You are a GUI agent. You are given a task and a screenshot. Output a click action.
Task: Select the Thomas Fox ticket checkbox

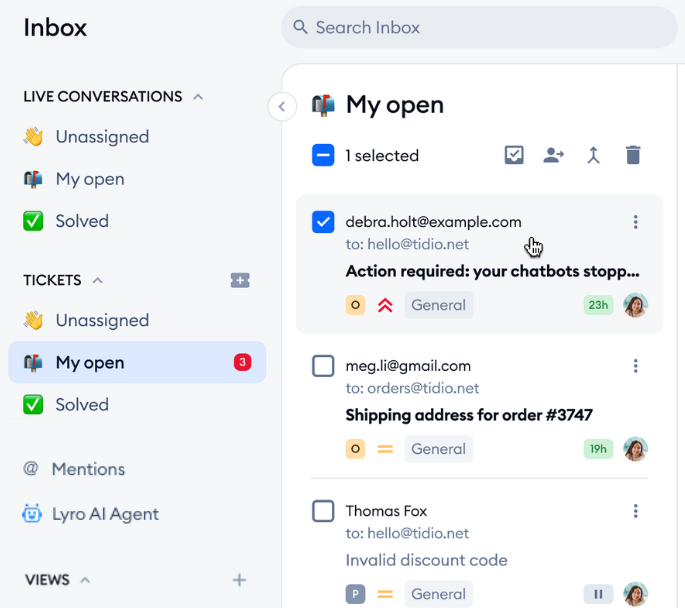(x=323, y=511)
